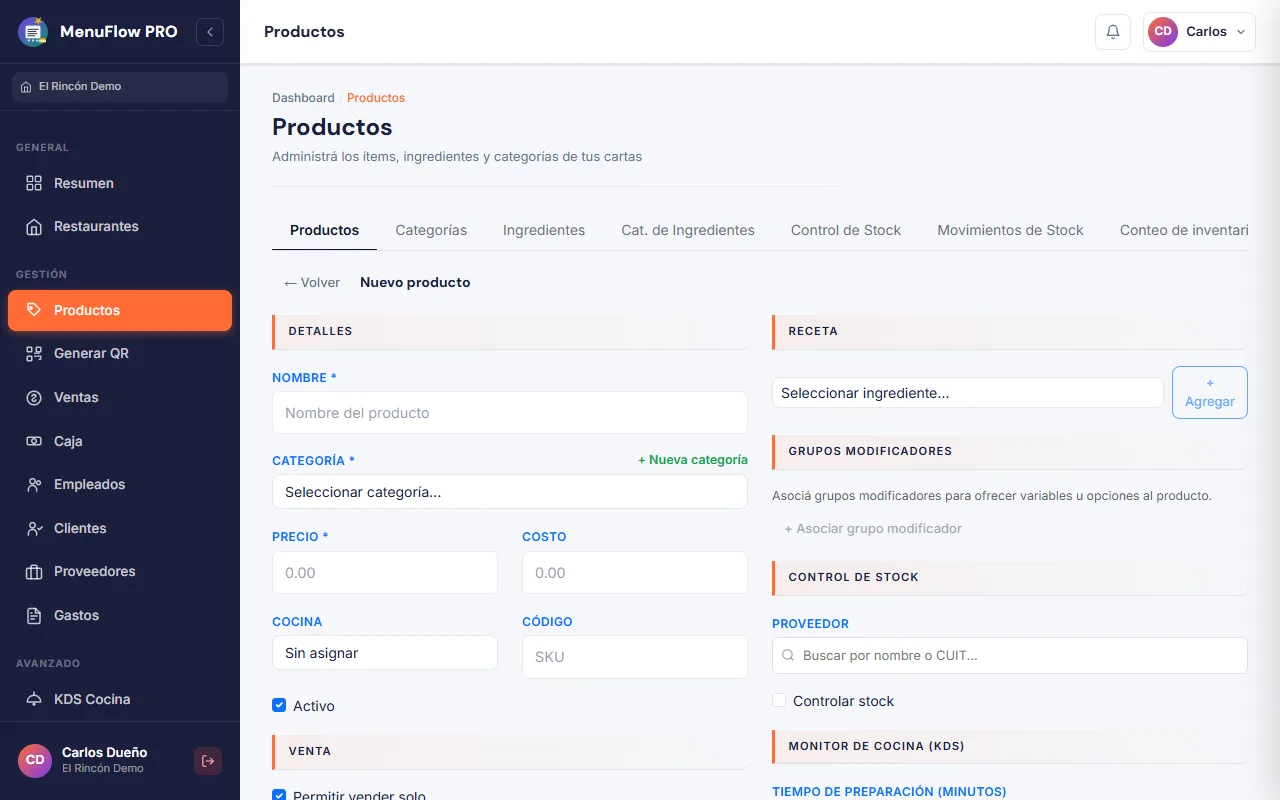Viewport: 1280px width, 800px height.
Task: Click the Generar QR code icon
Action: (x=34, y=353)
